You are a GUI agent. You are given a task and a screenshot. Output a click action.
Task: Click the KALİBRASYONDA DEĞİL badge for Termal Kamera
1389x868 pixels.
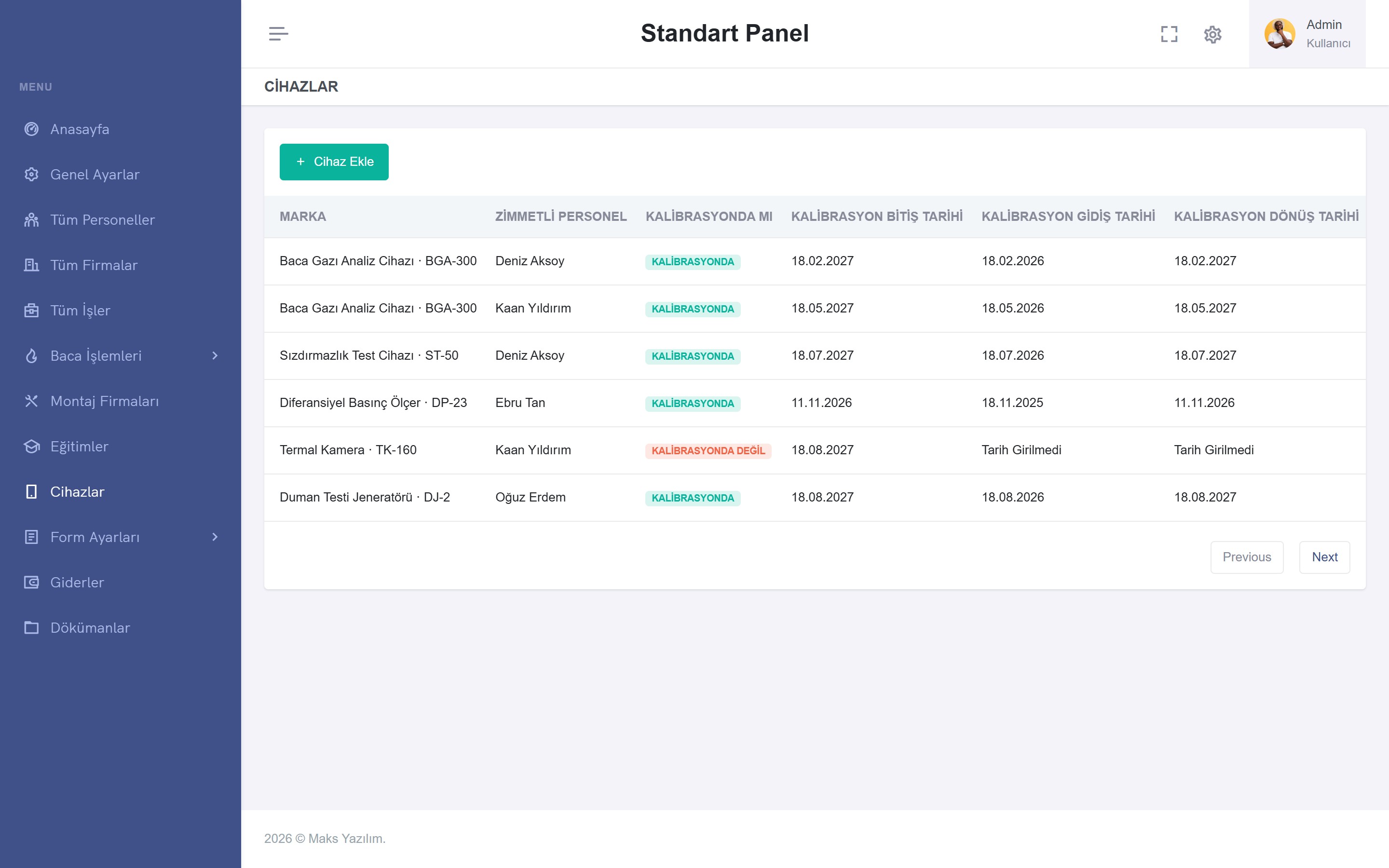click(708, 451)
